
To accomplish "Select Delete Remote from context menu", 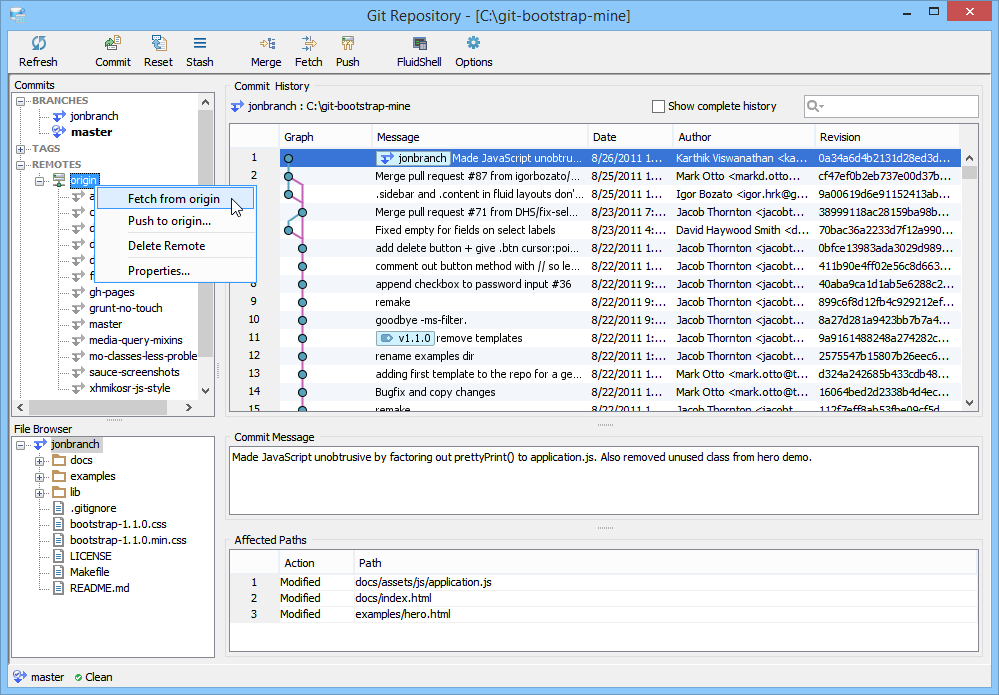I will coord(166,246).
